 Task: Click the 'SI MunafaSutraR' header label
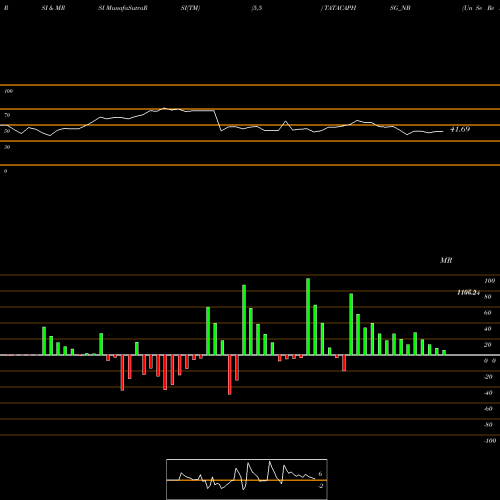pyautogui.click(x=123, y=8)
